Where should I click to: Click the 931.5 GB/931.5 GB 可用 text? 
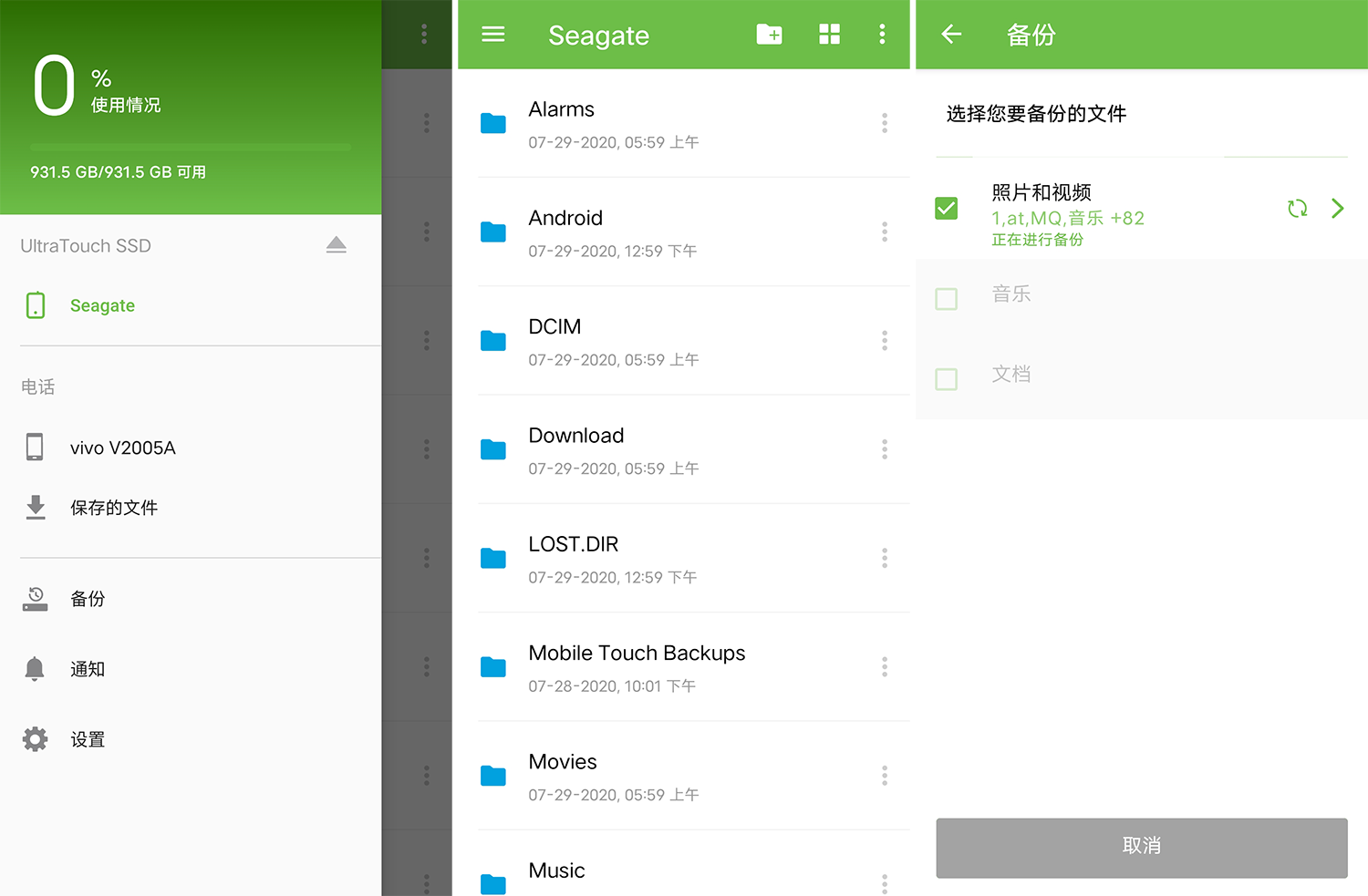(x=118, y=172)
